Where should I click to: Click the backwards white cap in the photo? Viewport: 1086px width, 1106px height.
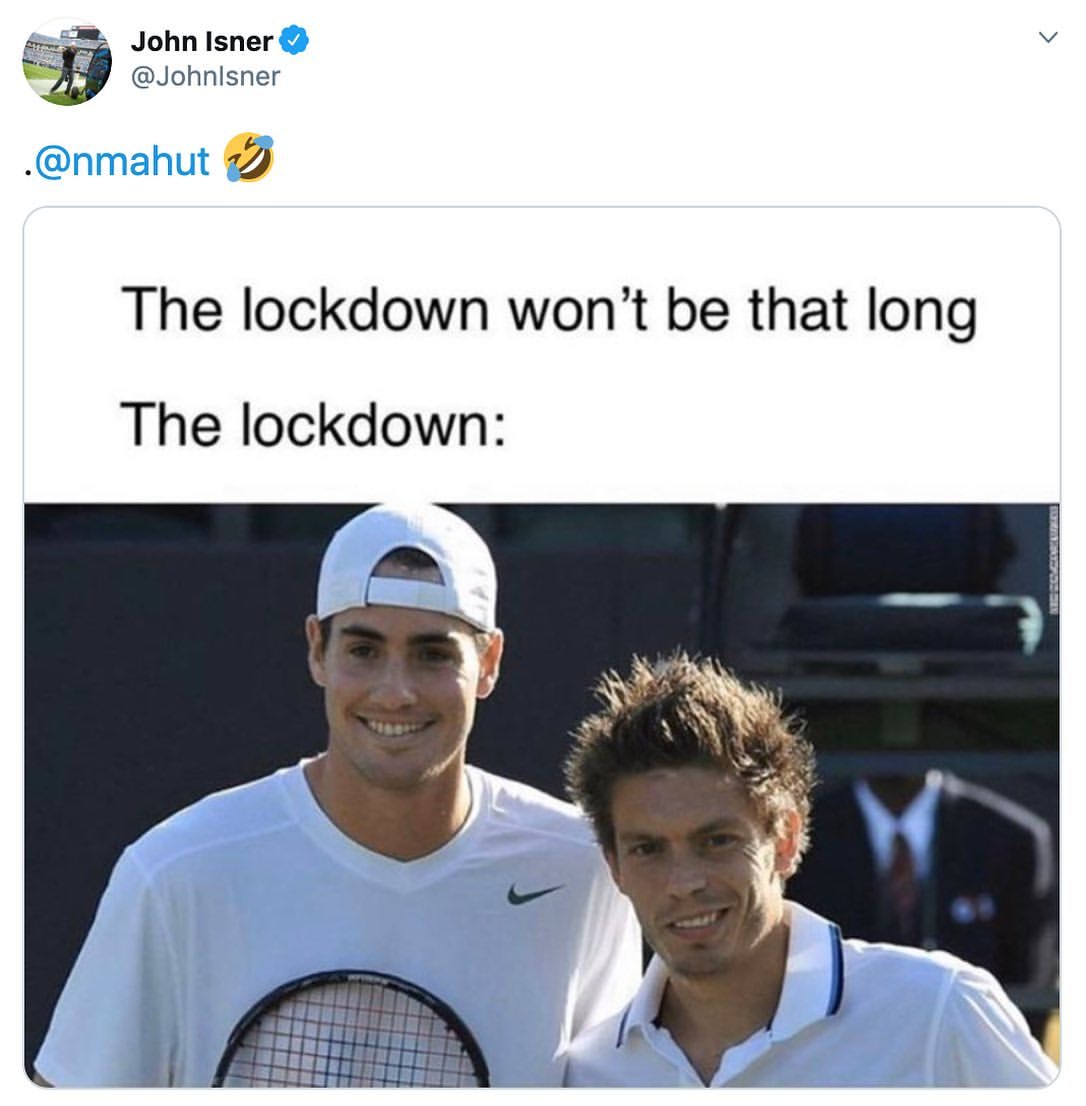click(x=408, y=567)
